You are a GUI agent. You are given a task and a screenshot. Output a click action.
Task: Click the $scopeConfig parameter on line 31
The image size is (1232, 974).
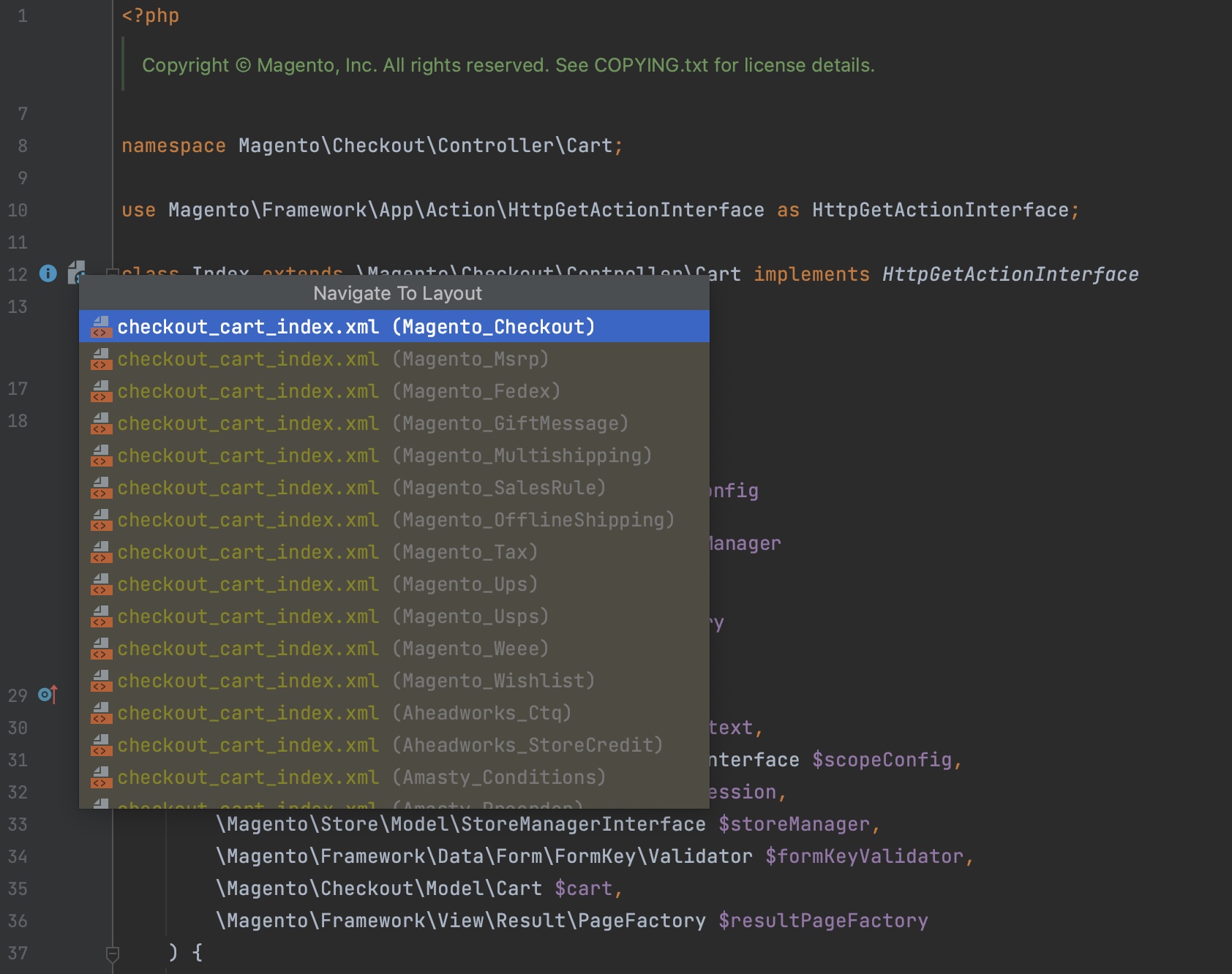pos(882,760)
